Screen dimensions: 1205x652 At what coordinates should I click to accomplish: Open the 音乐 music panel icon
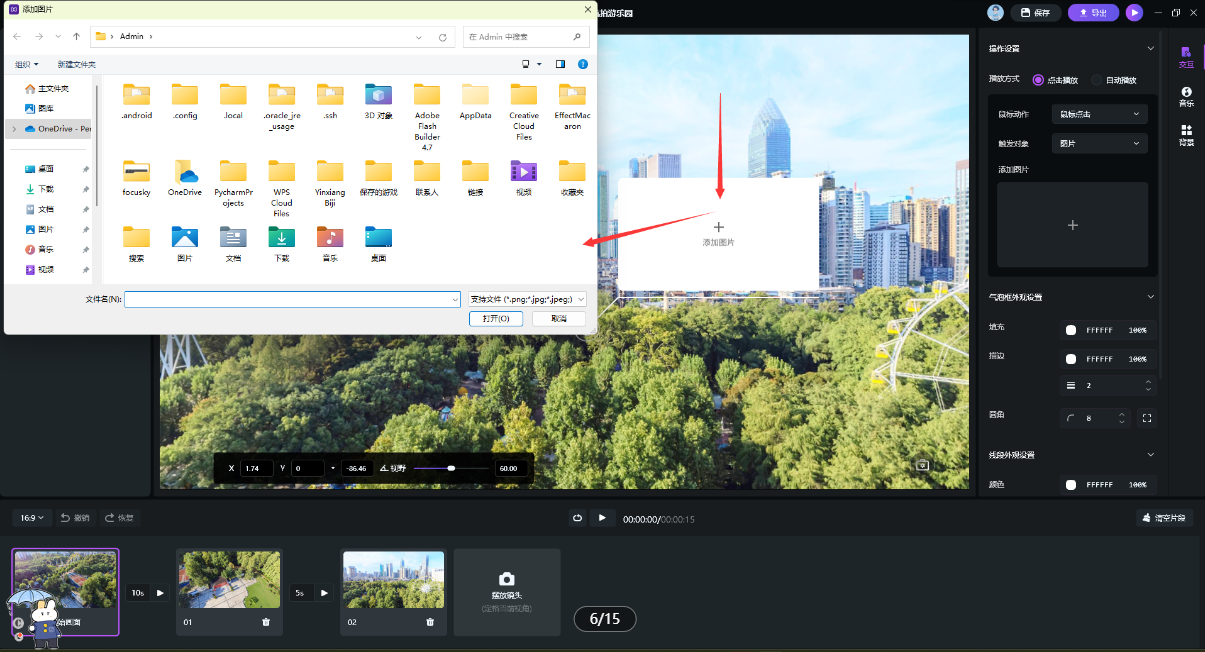click(1186, 96)
